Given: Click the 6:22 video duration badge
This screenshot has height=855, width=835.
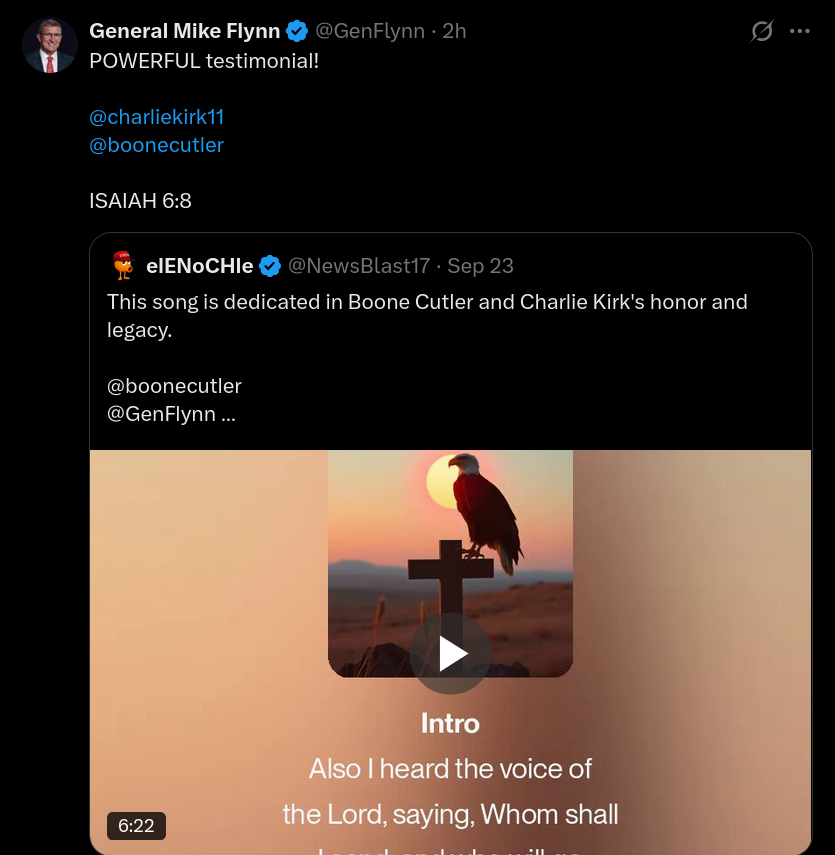Looking at the screenshot, I should pyautogui.click(x=136, y=826).
